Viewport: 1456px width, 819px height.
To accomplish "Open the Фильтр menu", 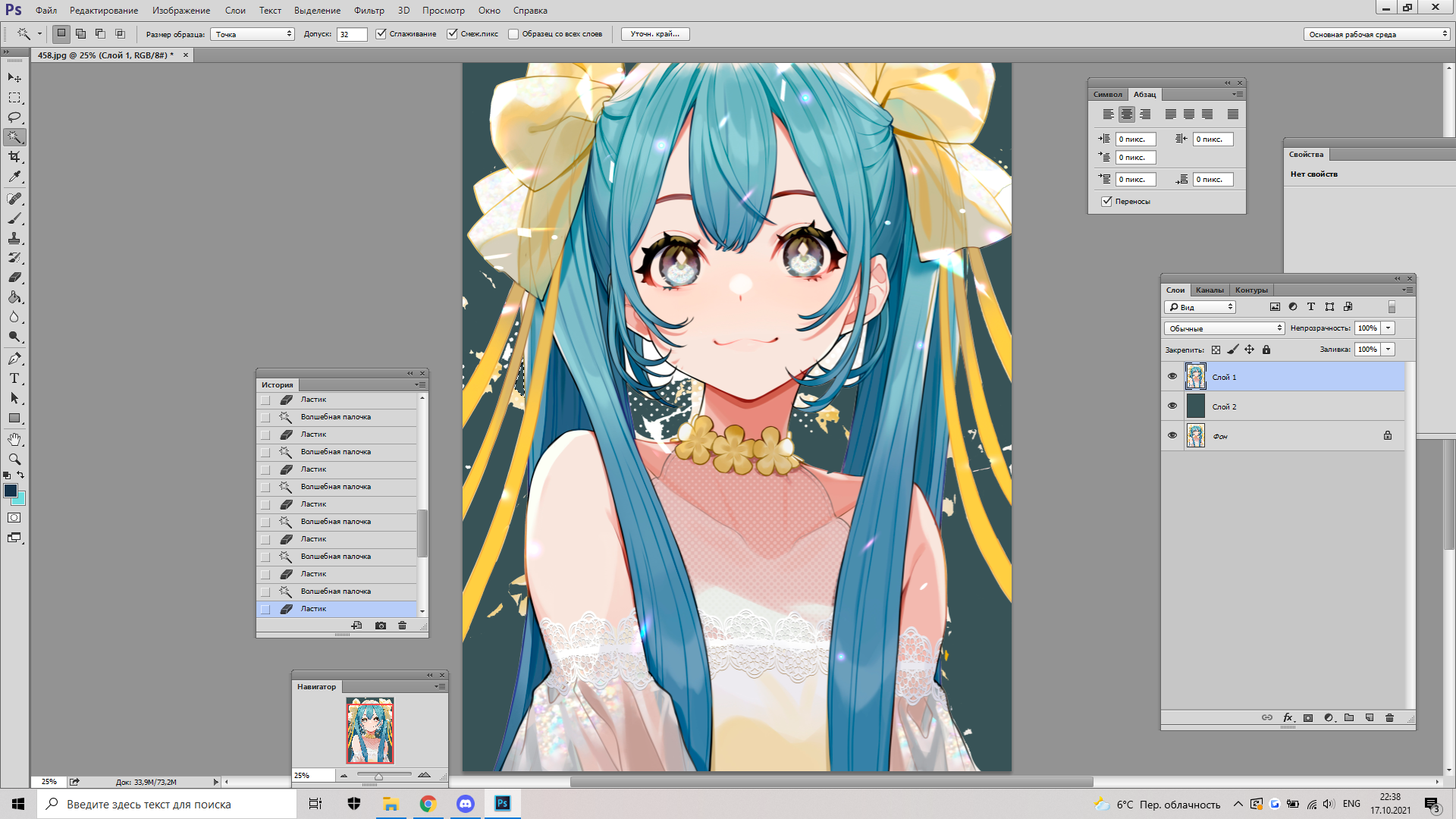I will [369, 11].
